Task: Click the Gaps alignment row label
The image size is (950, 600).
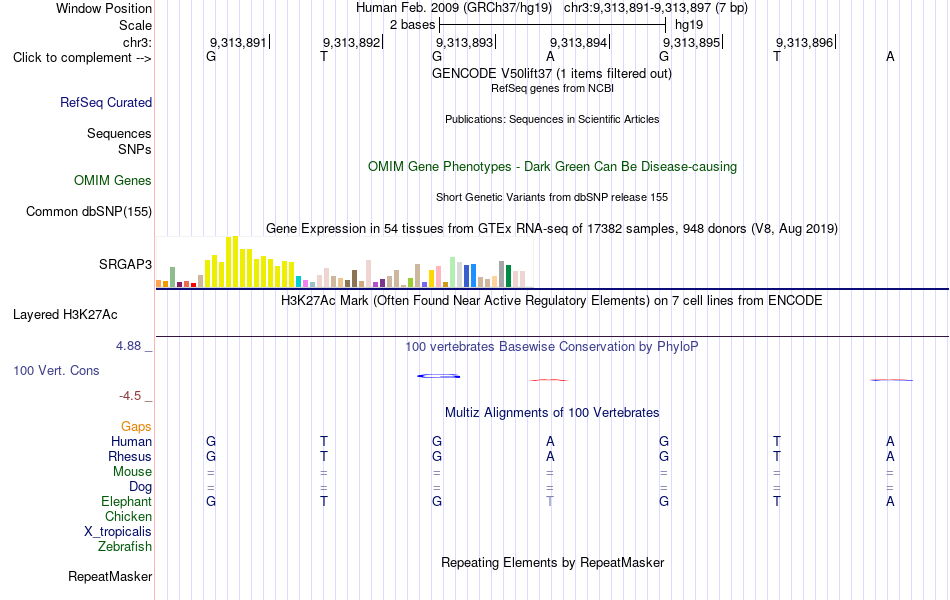Action: click(136, 427)
